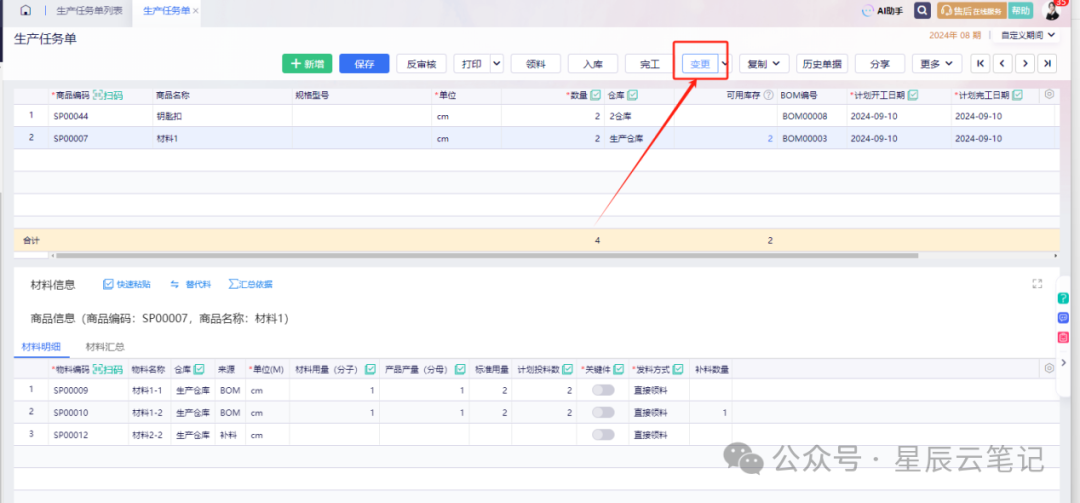Close the 生产任务单 tab
Image resolution: width=1080 pixels, height=503 pixels.
pyautogui.click(x=196, y=11)
